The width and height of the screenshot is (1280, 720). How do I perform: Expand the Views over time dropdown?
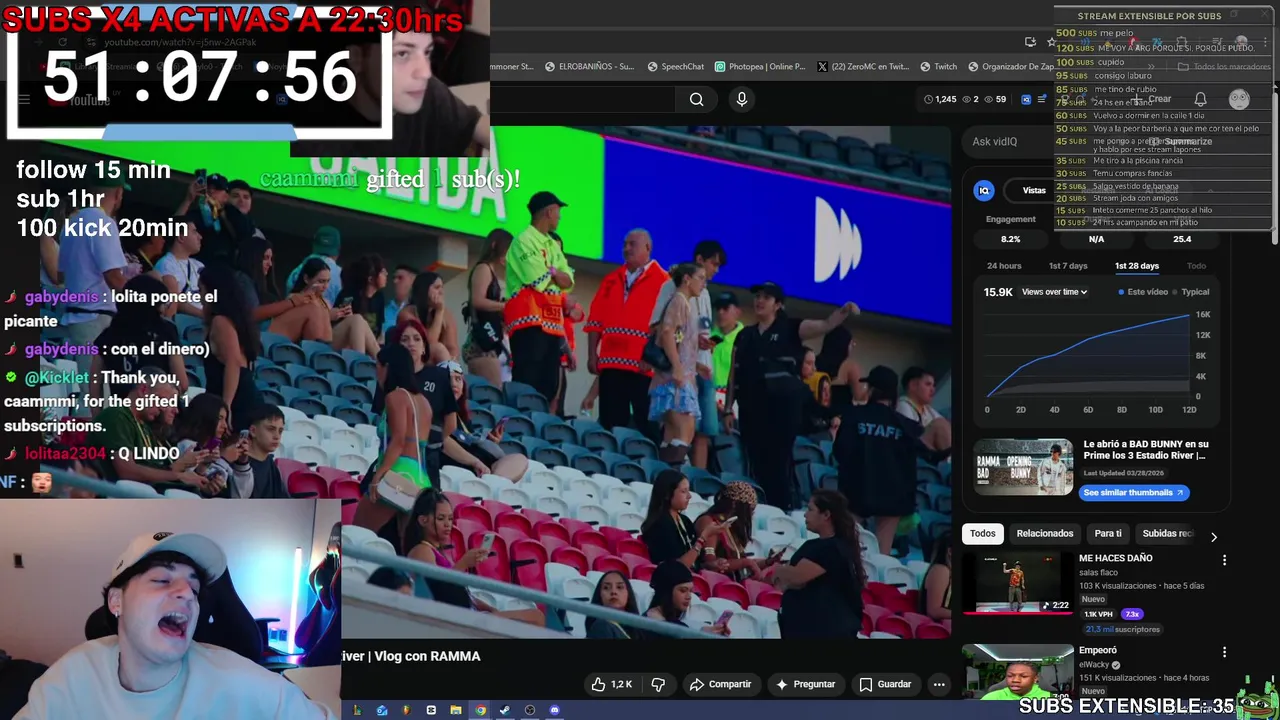[x=1054, y=292]
